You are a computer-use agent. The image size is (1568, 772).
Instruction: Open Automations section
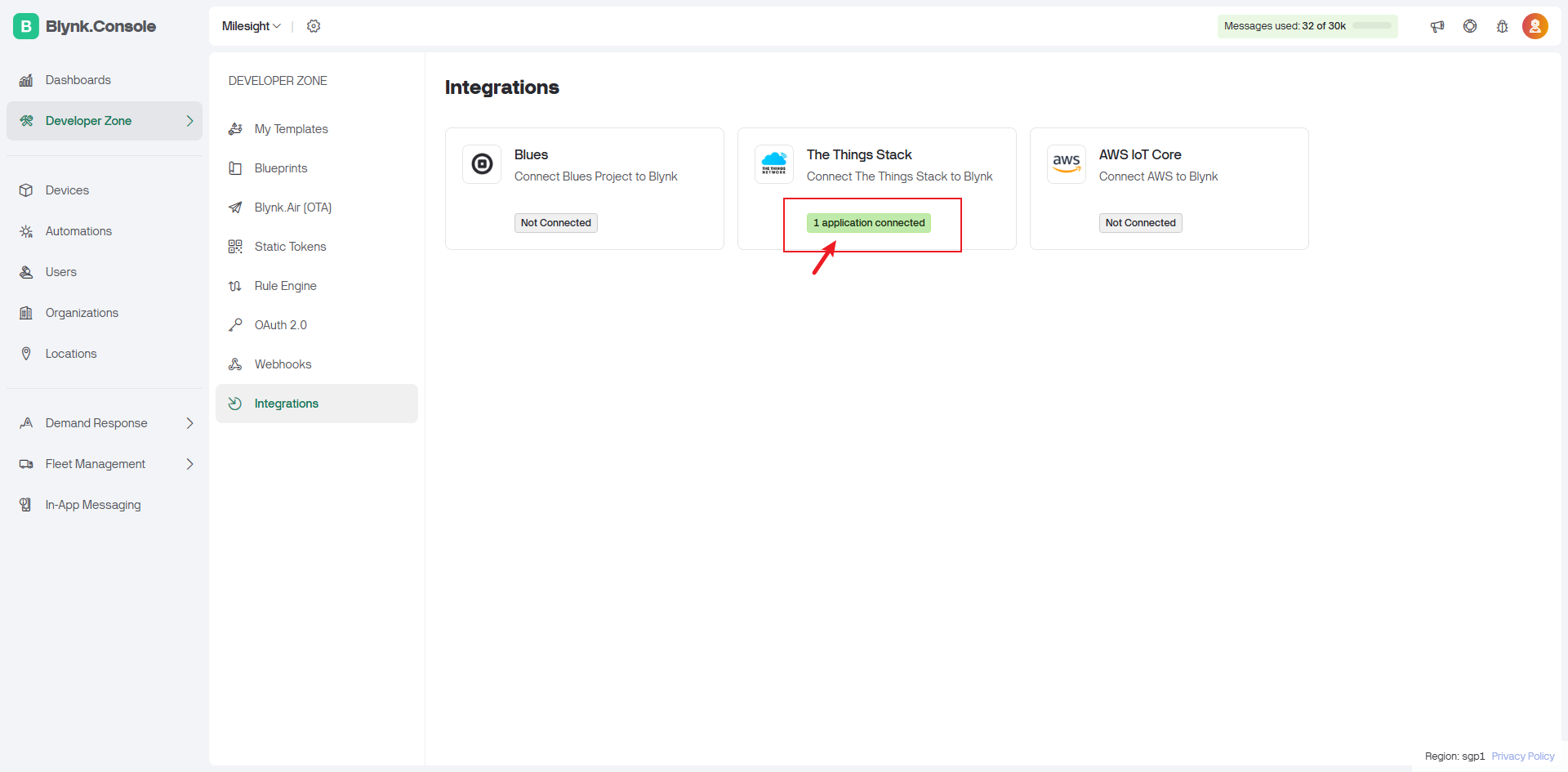(x=105, y=231)
